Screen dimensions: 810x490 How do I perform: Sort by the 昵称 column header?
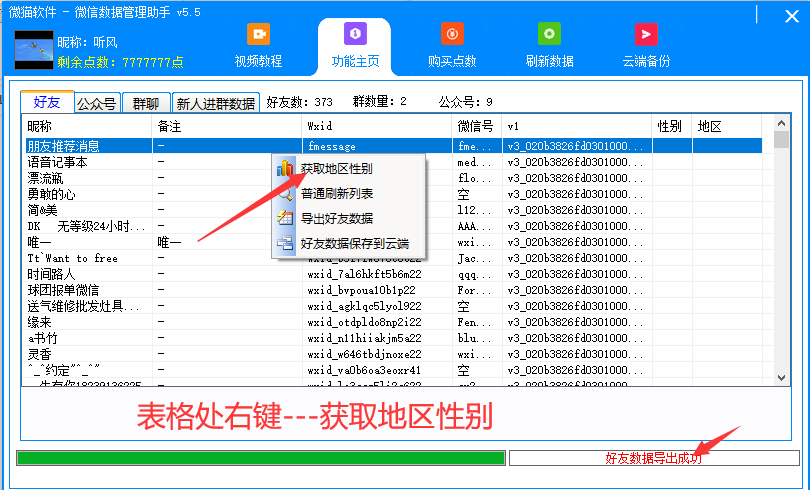[x=87, y=126]
